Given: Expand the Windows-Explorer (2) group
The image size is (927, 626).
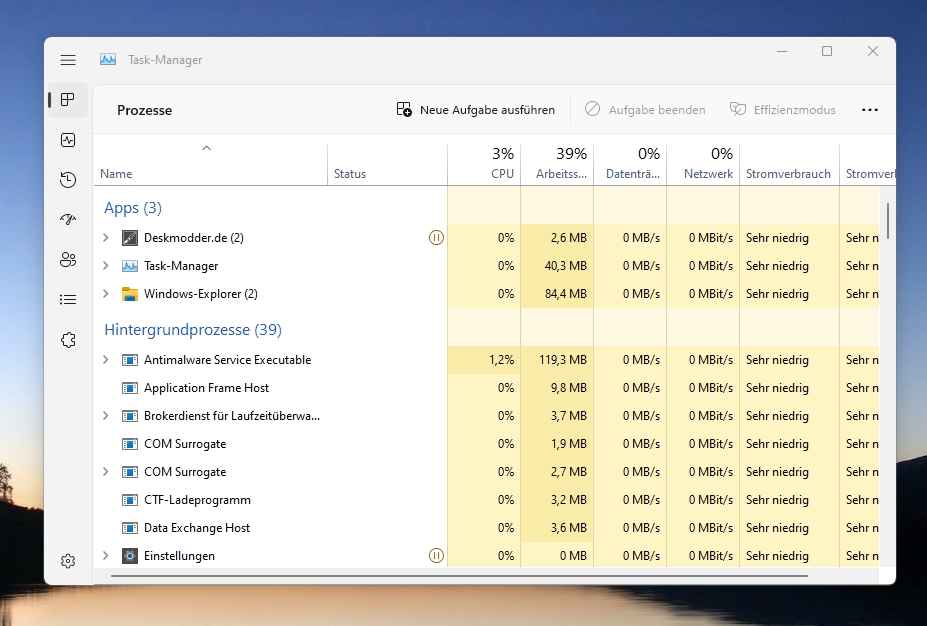Looking at the screenshot, I should [x=106, y=294].
